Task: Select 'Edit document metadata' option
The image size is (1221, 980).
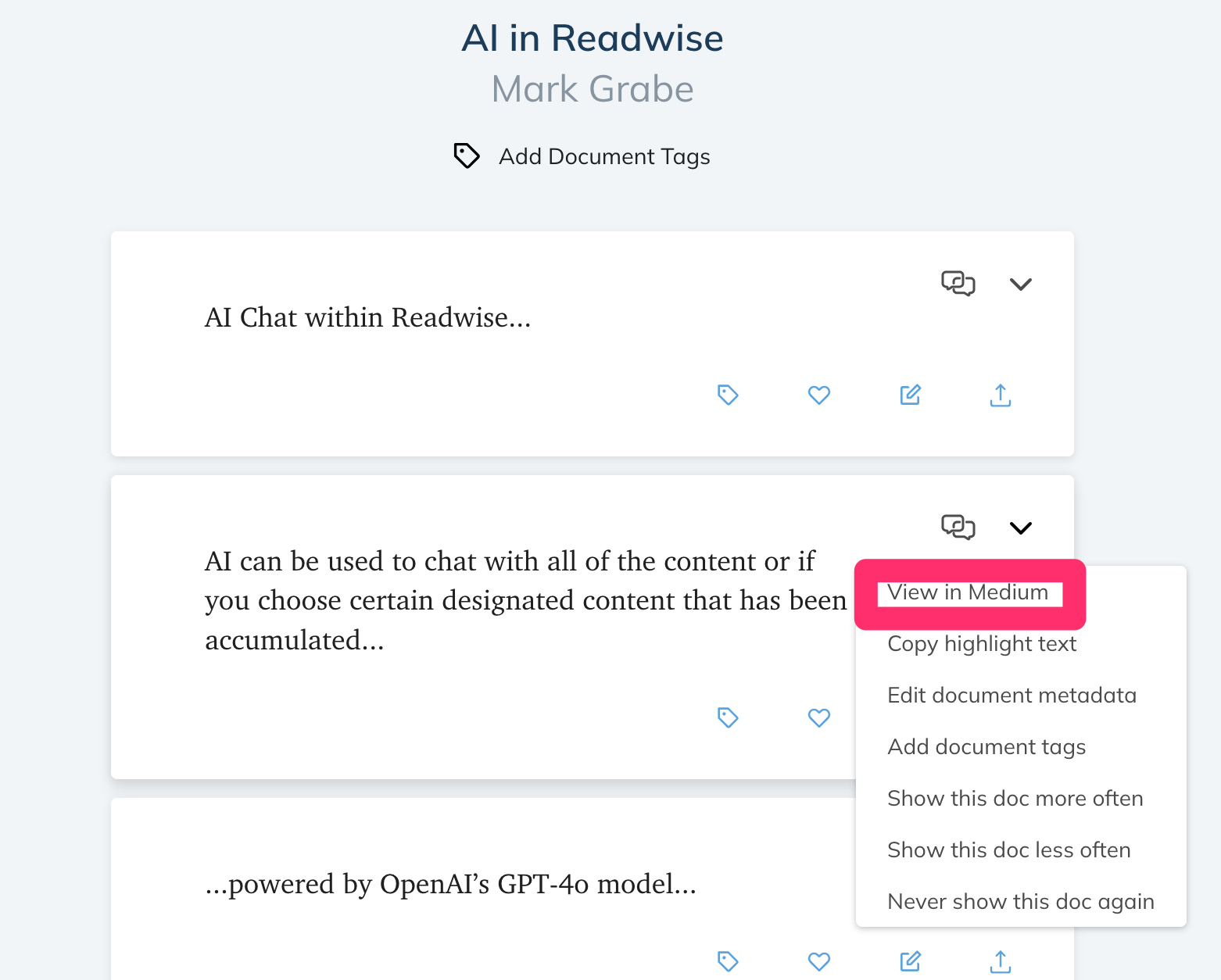Action: click(1012, 696)
